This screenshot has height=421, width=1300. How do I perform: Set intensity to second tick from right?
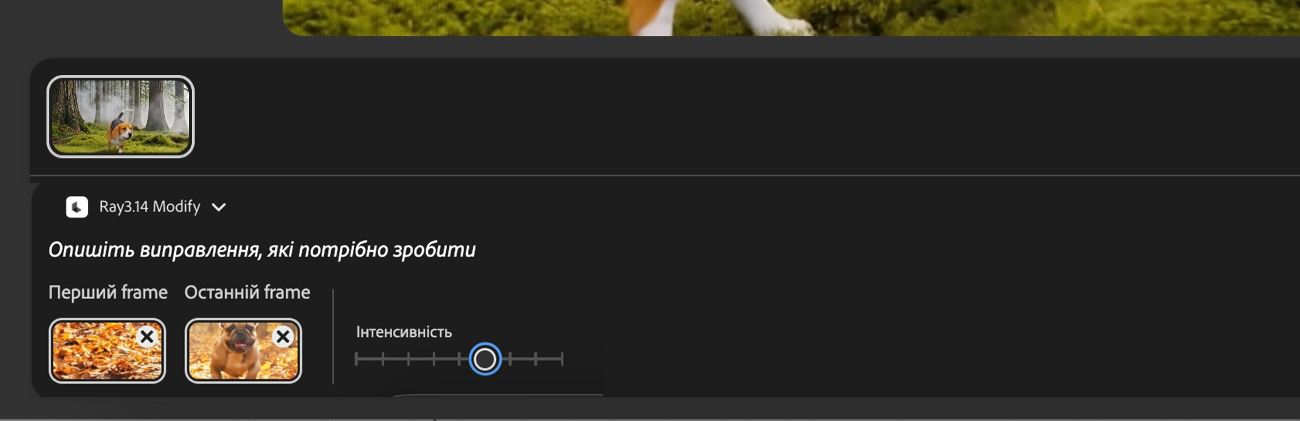537,359
